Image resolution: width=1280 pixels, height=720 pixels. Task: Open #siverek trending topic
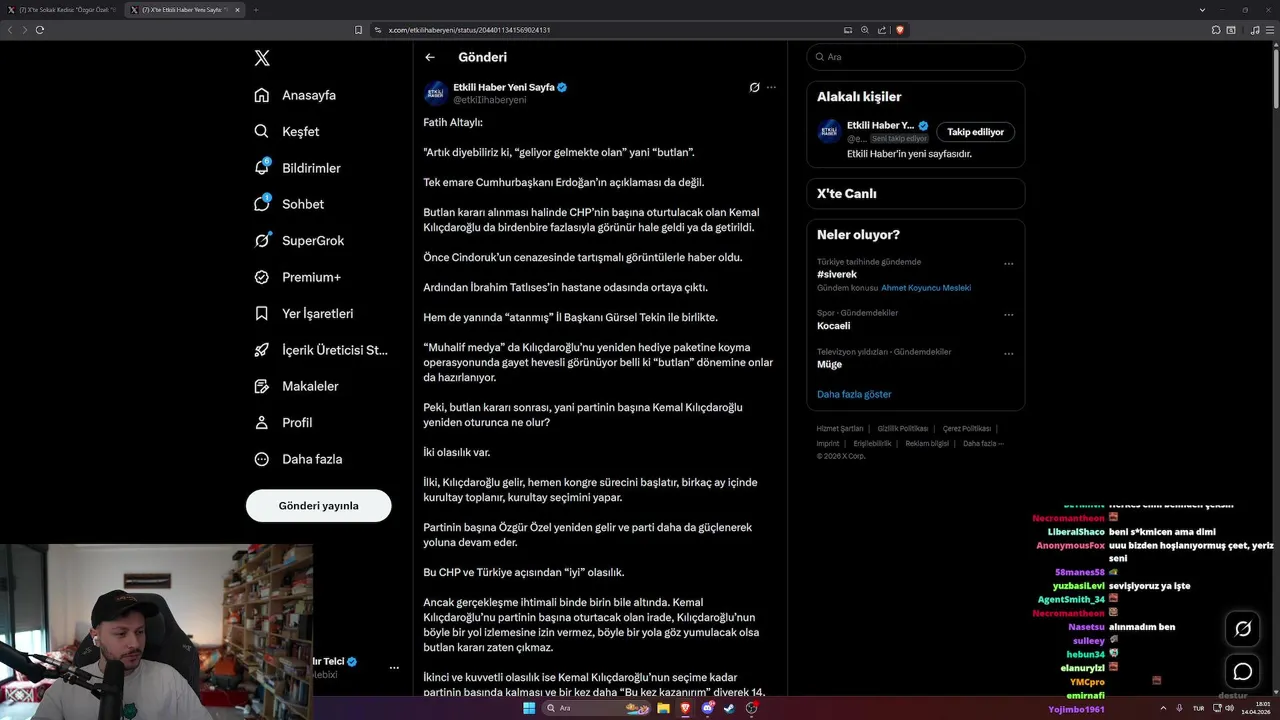click(837, 274)
